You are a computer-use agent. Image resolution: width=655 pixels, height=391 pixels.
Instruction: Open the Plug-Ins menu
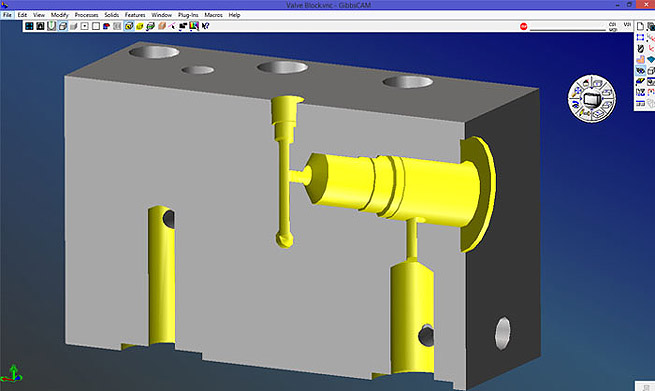click(x=188, y=15)
